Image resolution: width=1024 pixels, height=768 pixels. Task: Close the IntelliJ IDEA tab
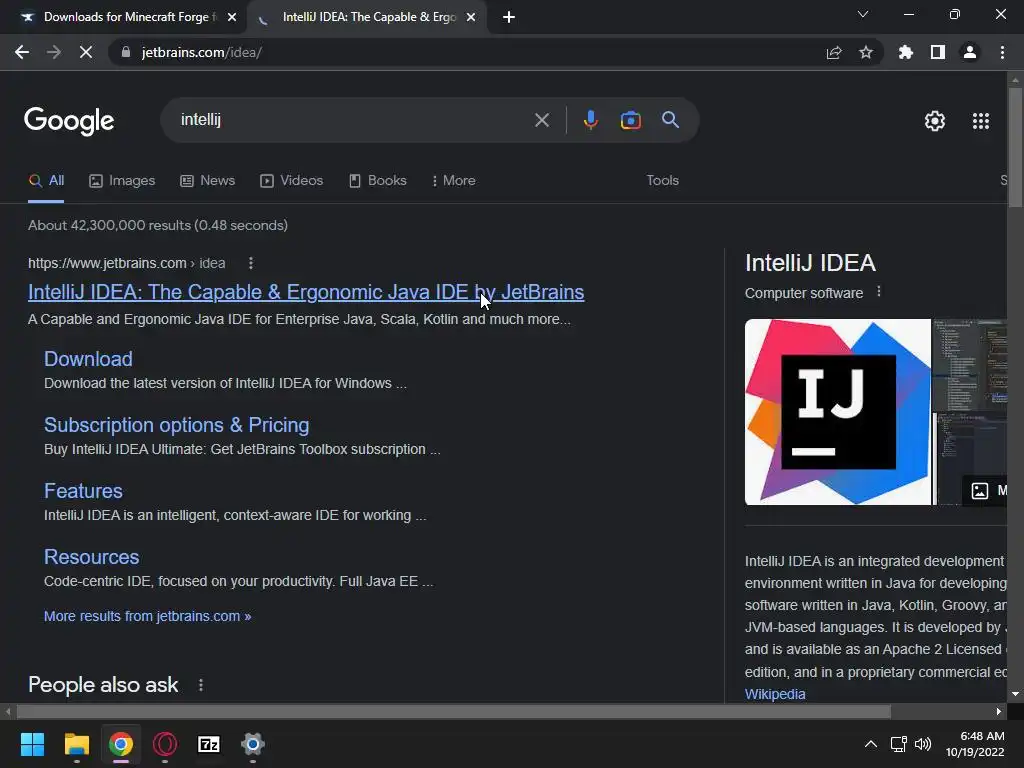pyautogui.click(x=471, y=18)
